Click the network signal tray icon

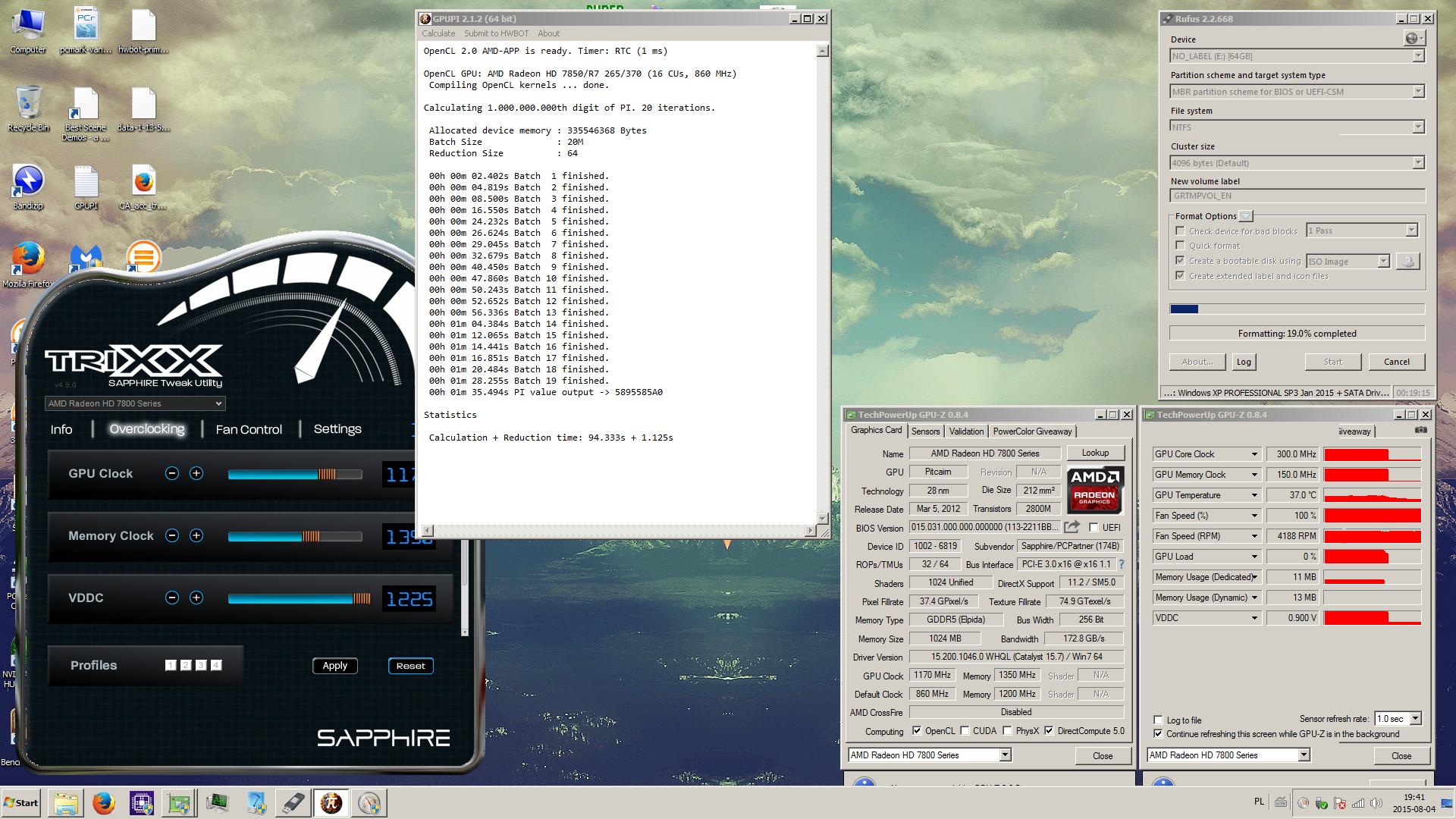click(1357, 803)
